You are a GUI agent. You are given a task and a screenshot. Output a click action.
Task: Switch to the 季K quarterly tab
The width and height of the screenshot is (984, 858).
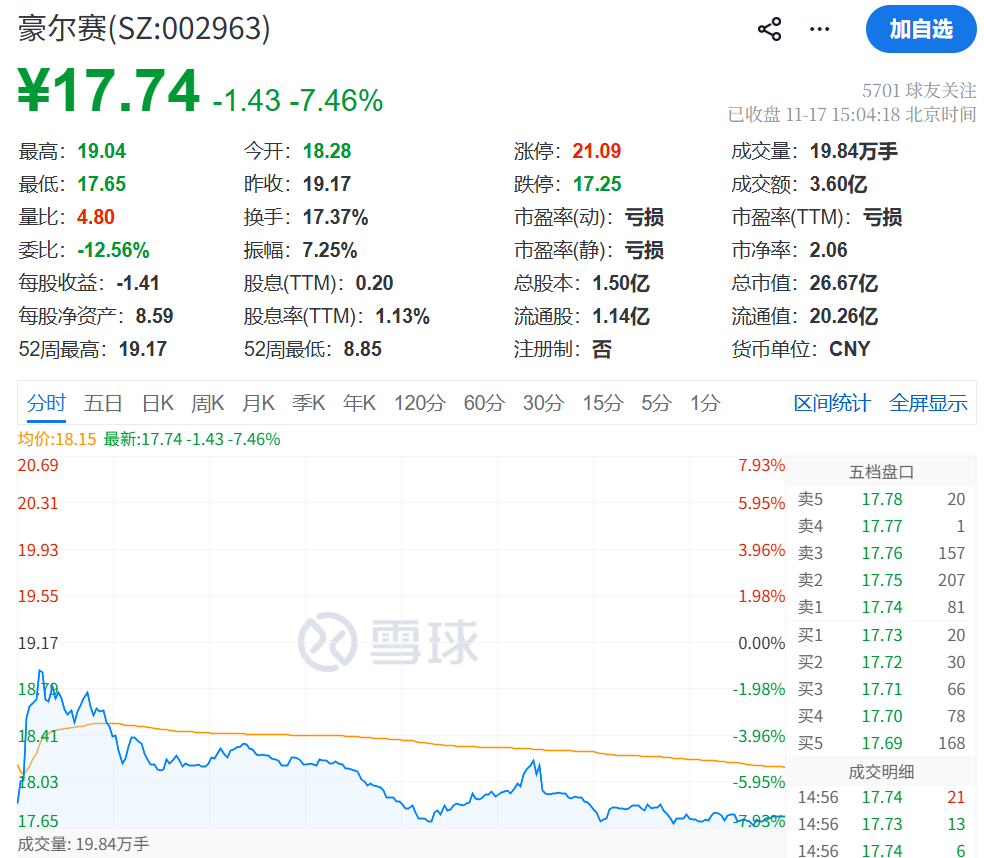coord(308,401)
